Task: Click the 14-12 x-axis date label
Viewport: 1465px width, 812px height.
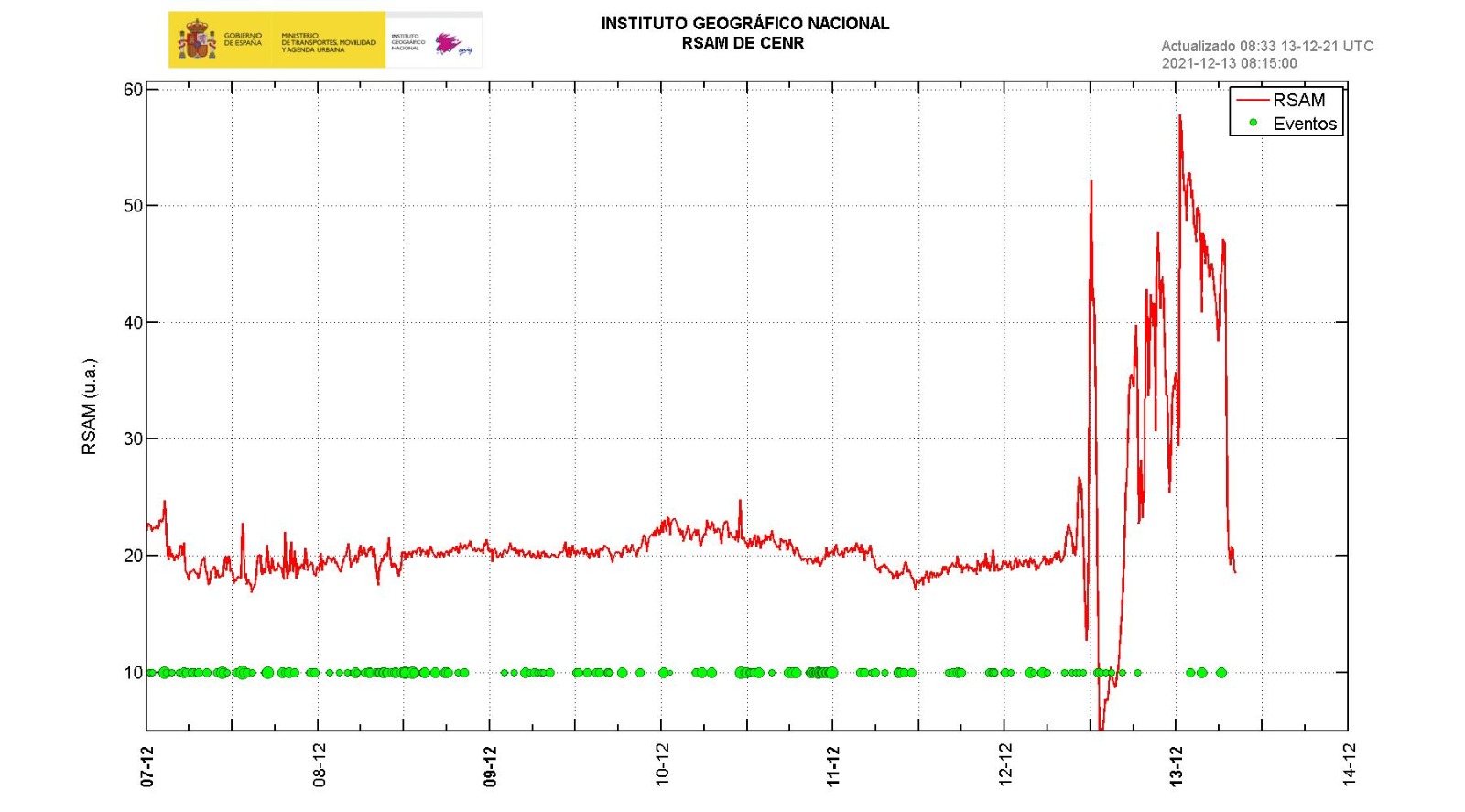Action: pyautogui.click(x=1349, y=765)
